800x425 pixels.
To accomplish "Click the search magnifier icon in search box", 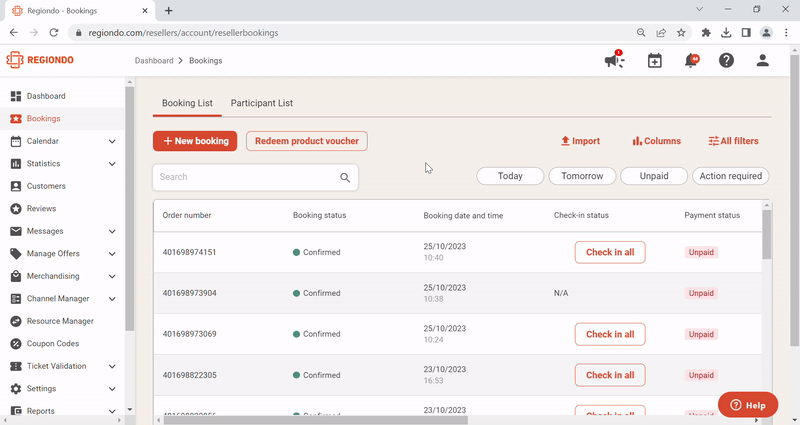I will click(x=345, y=178).
